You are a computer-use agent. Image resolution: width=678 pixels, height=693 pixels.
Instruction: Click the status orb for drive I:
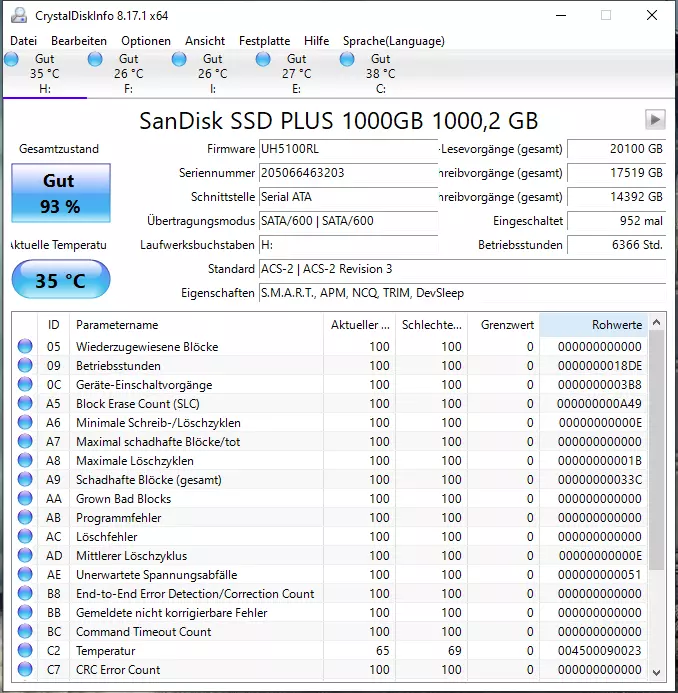tap(179, 59)
